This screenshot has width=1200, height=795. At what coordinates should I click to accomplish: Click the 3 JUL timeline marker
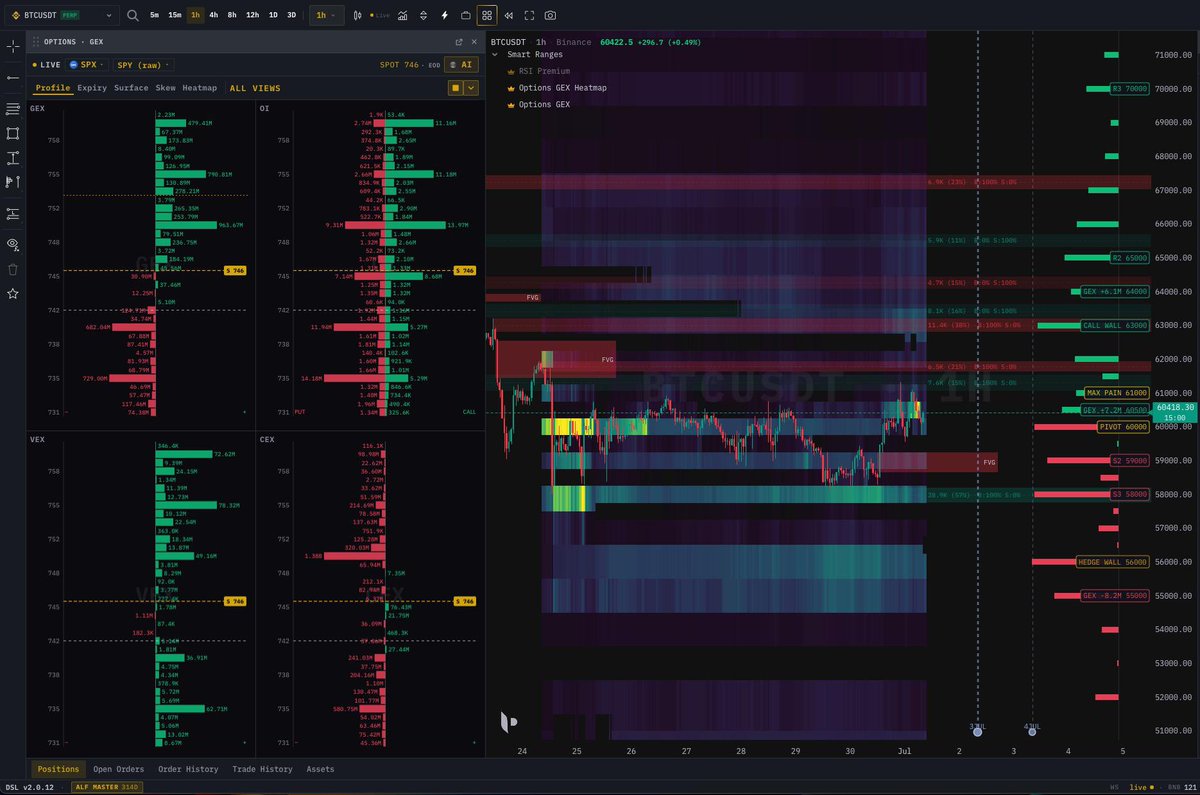point(977,730)
